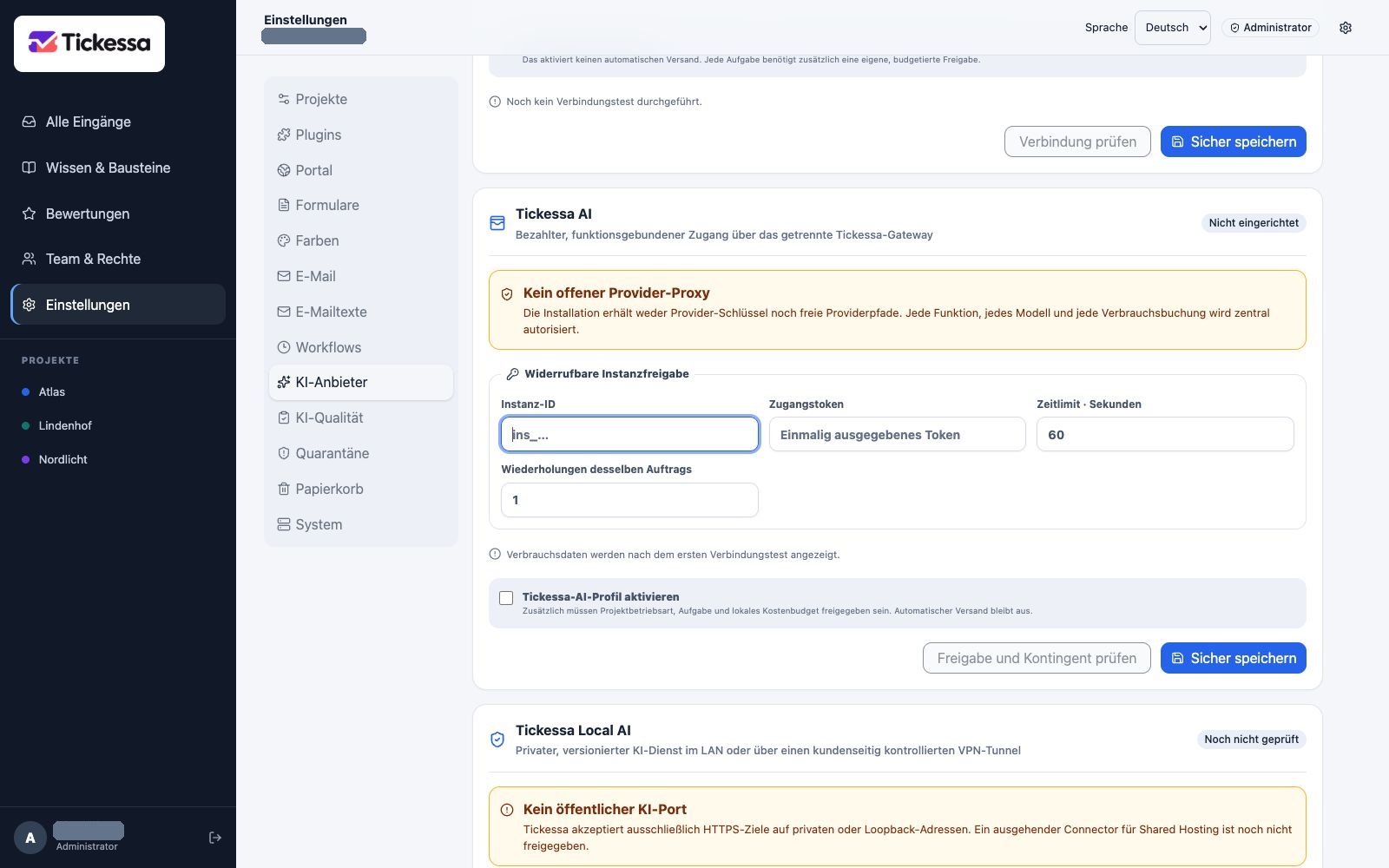
Task: Select Workflows in settings menu
Action: coord(361,347)
